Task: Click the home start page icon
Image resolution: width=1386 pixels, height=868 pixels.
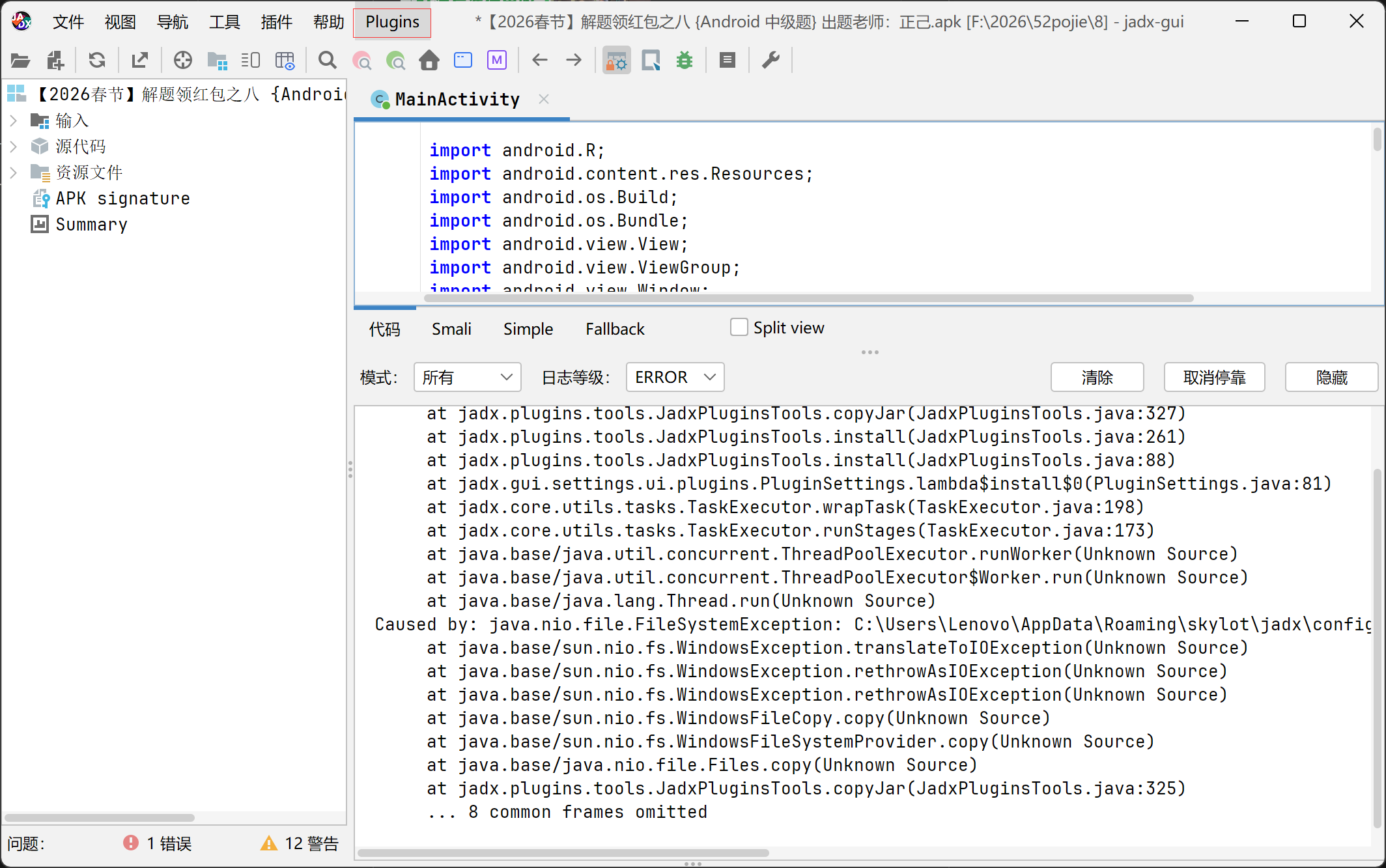Action: [429, 61]
